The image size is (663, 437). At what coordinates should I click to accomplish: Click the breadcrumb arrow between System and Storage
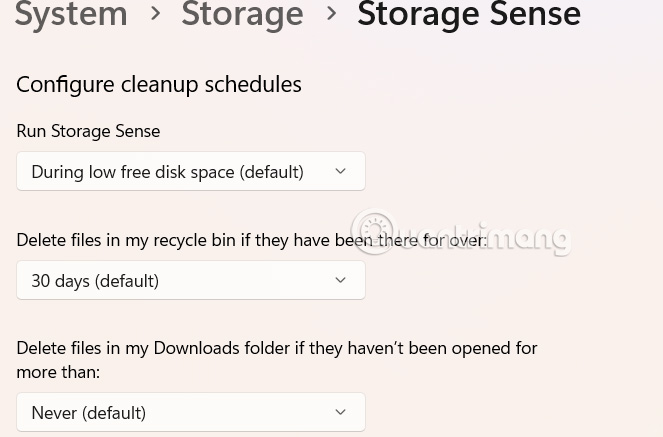click(x=155, y=14)
